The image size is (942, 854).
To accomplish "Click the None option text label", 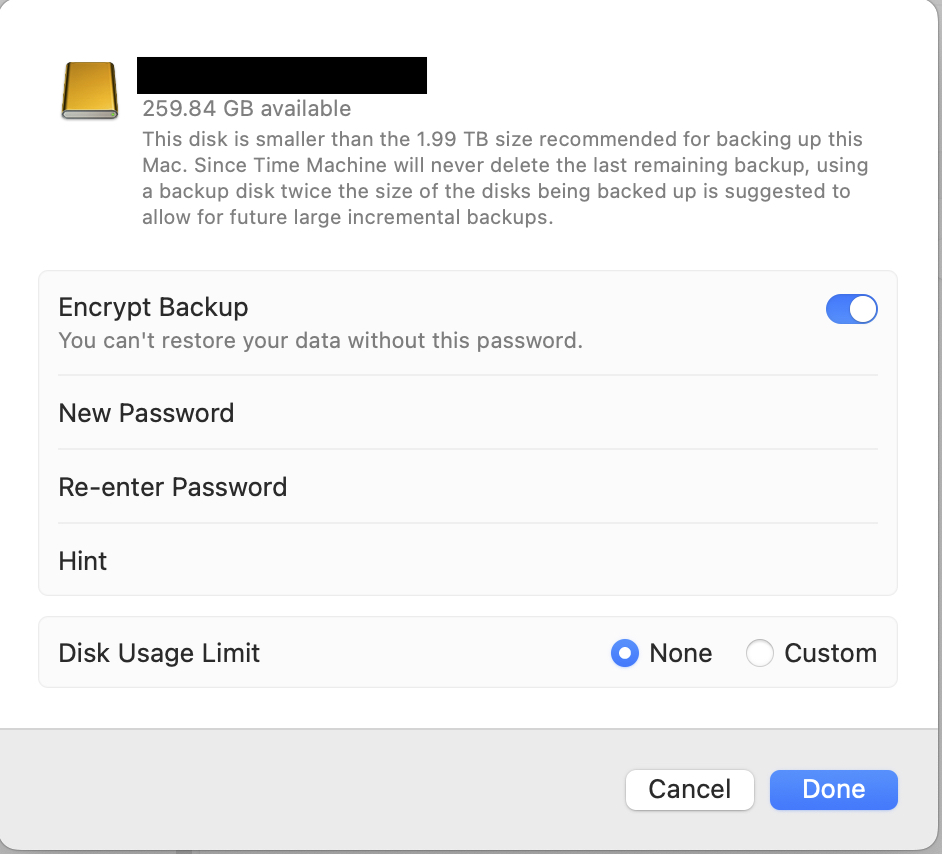I will coord(681,653).
